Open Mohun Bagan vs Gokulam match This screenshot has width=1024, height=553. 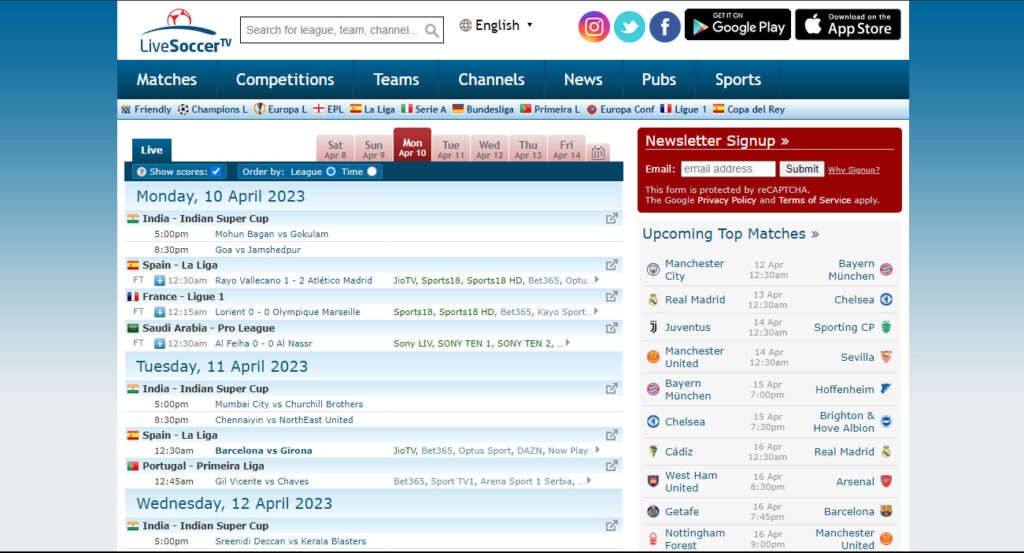272,234
